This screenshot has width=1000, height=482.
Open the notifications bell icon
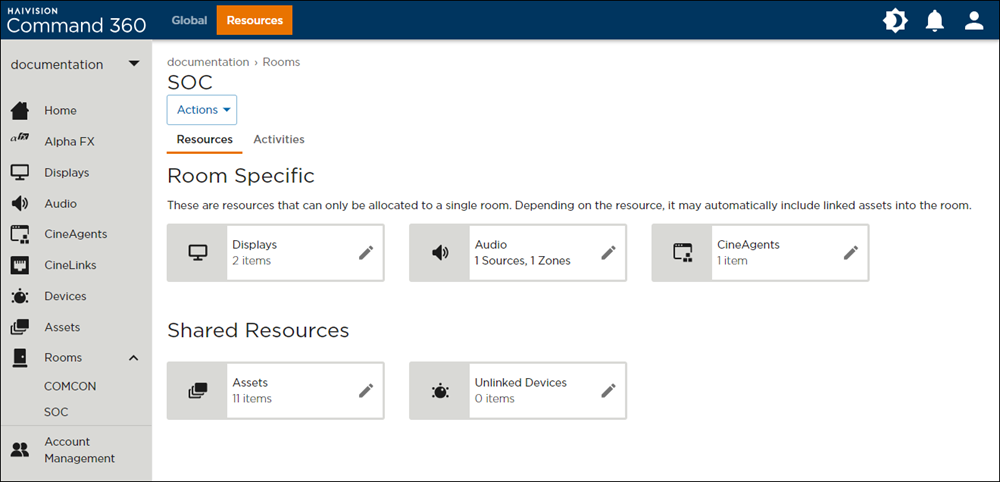pyautogui.click(x=935, y=20)
